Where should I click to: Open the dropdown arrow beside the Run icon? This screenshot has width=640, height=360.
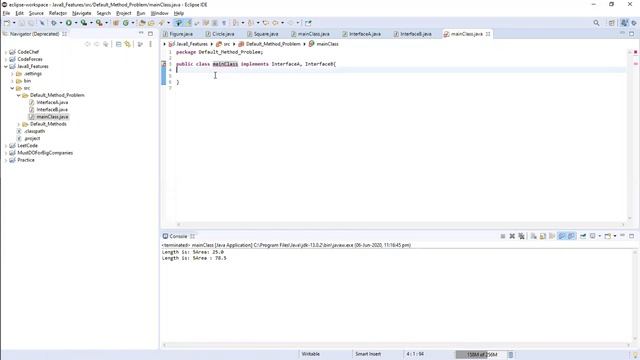point(76,23)
